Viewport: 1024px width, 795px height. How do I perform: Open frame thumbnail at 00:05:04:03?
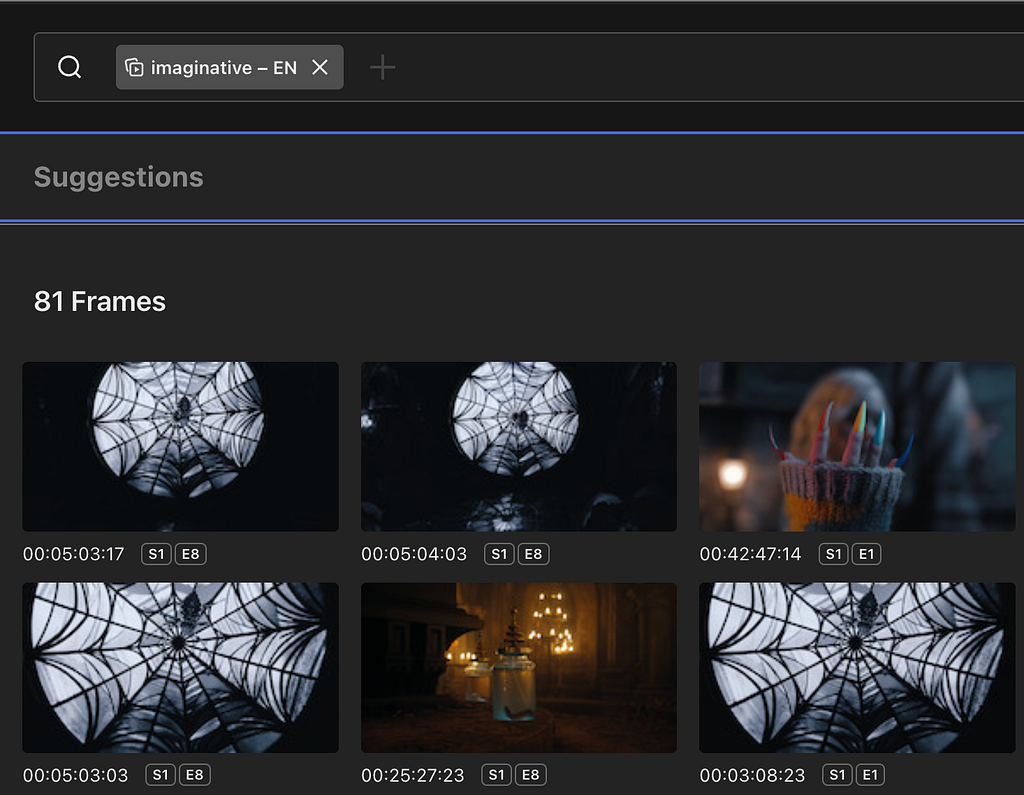519,447
